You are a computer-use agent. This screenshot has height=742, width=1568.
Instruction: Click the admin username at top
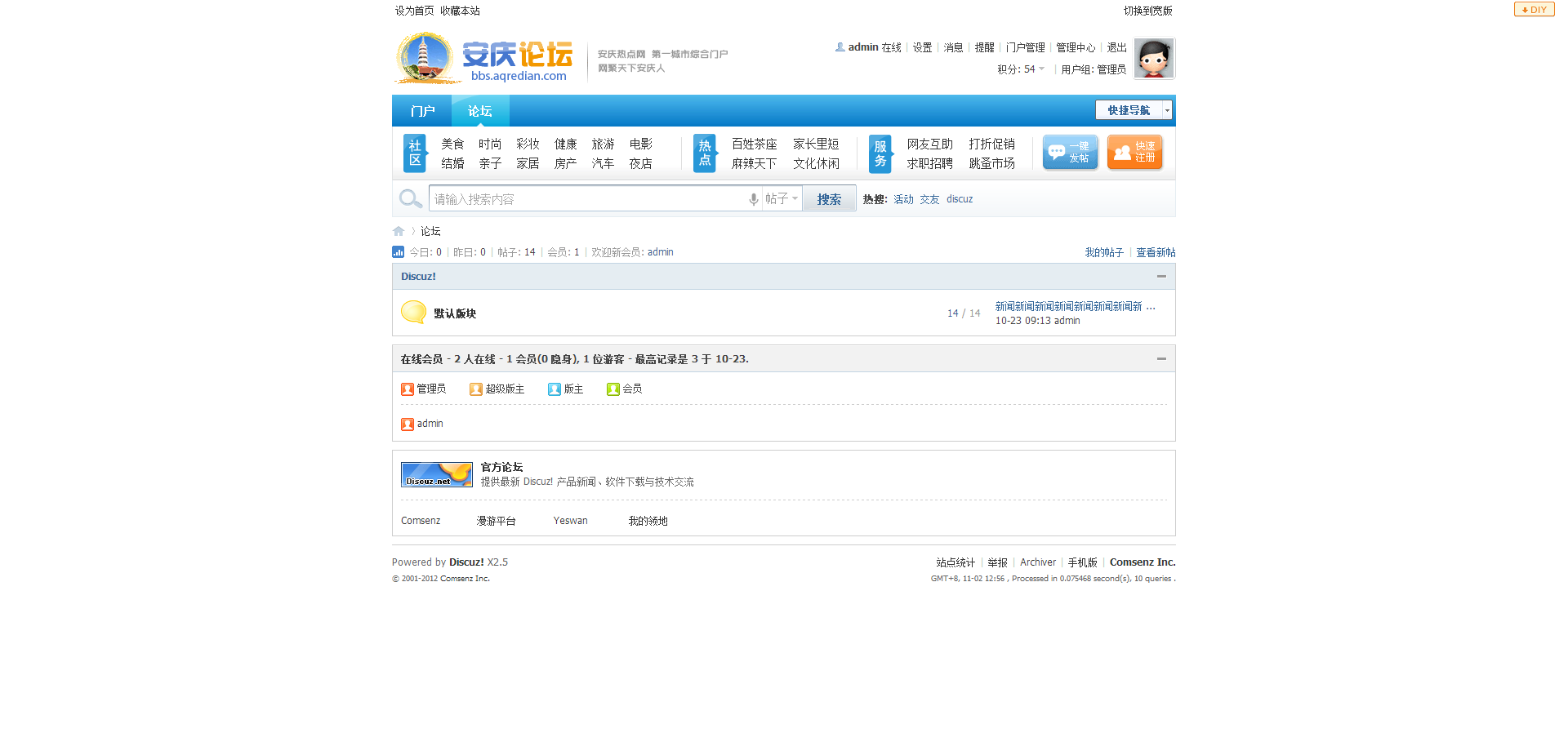click(863, 47)
